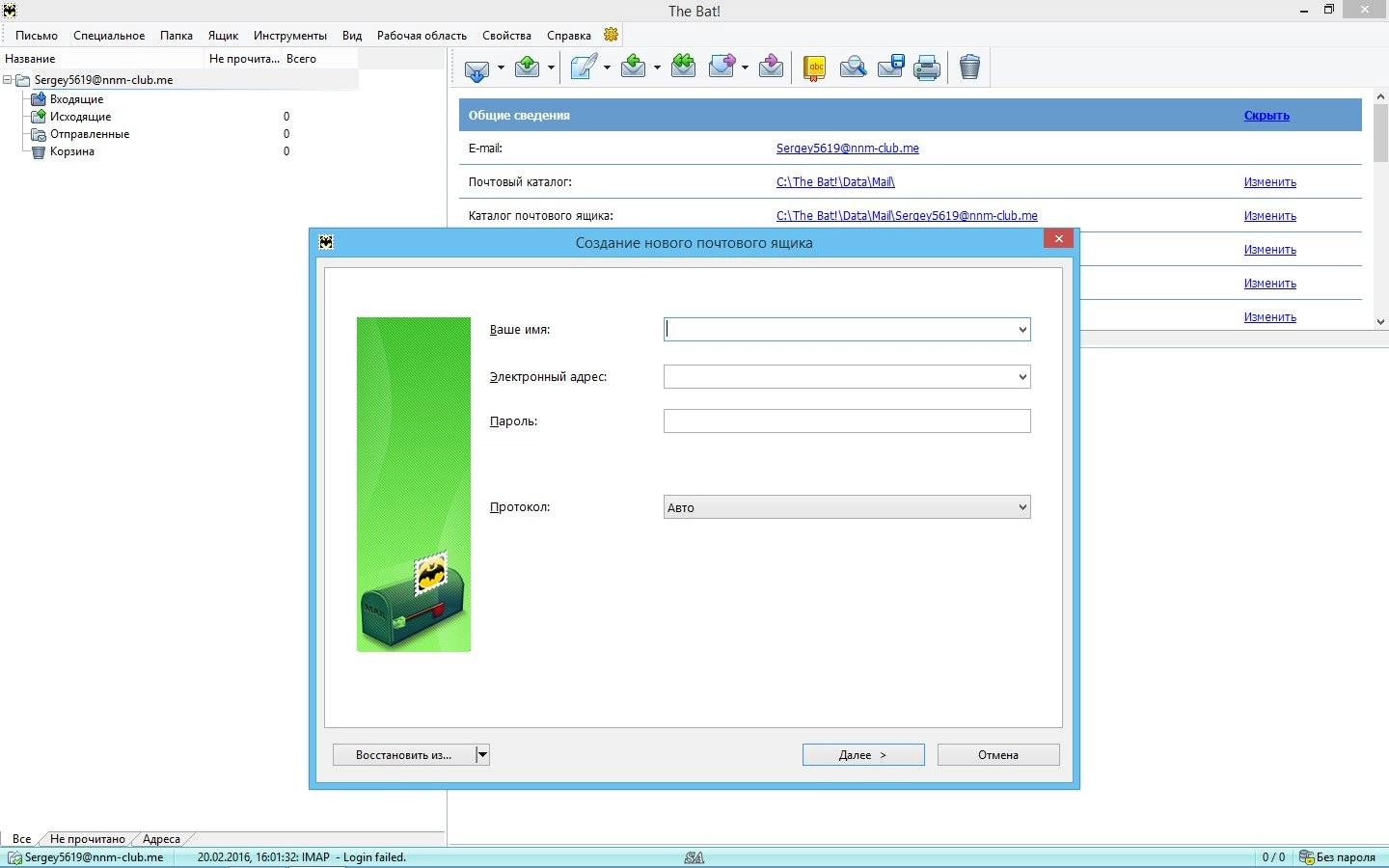Open the Рабочая область menu
This screenshot has width=1389, height=868.
click(x=422, y=36)
